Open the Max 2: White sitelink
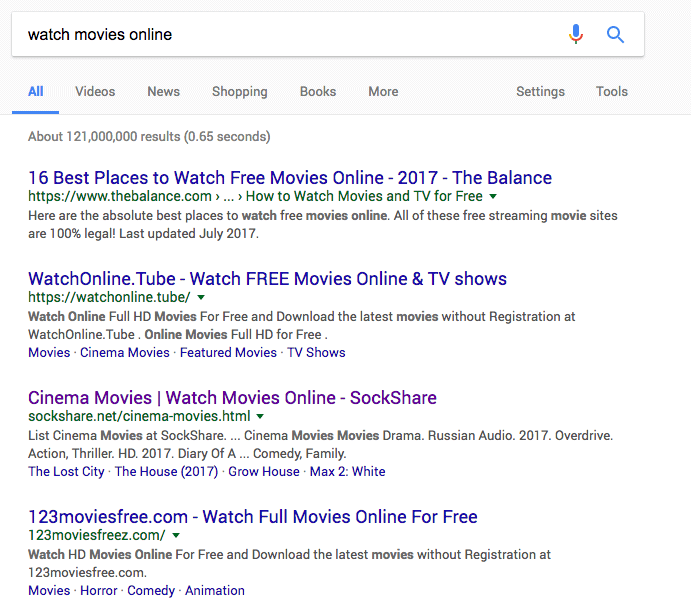This screenshot has width=691, height=614. (x=347, y=472)
